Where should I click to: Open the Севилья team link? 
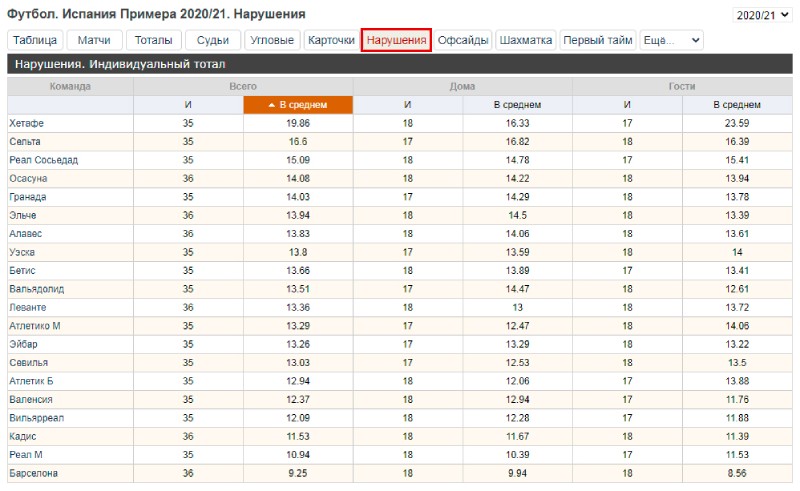(29, 362)
